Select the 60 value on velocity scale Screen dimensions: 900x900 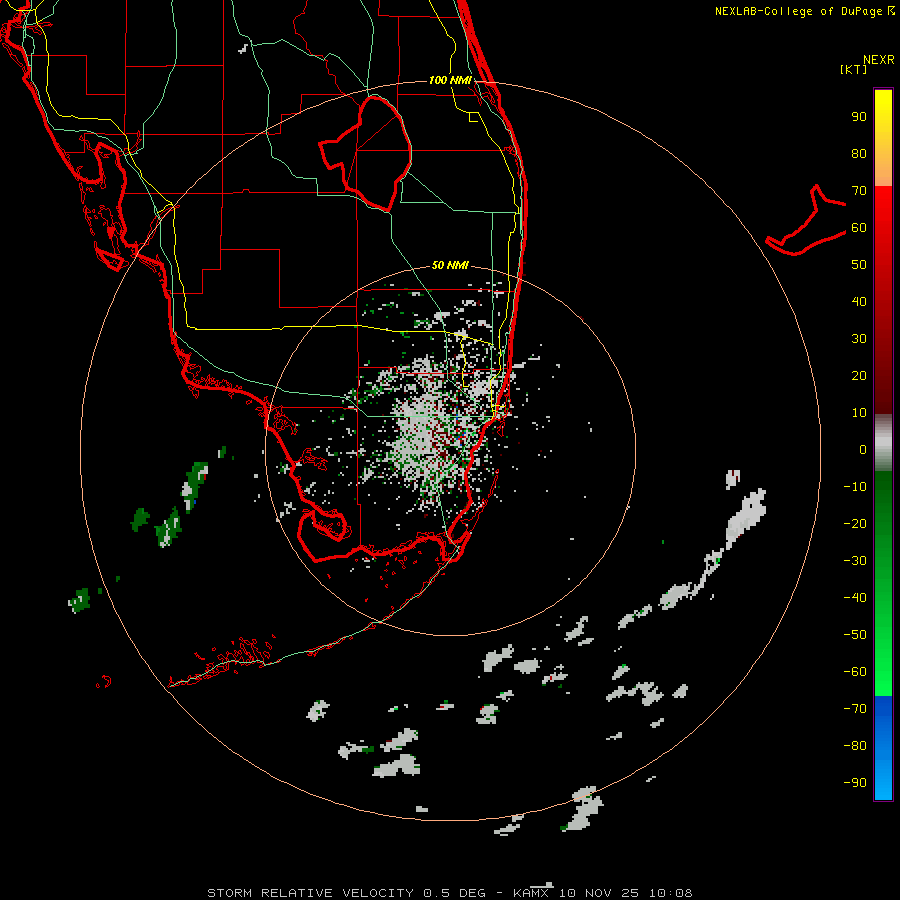pos(859,228)
